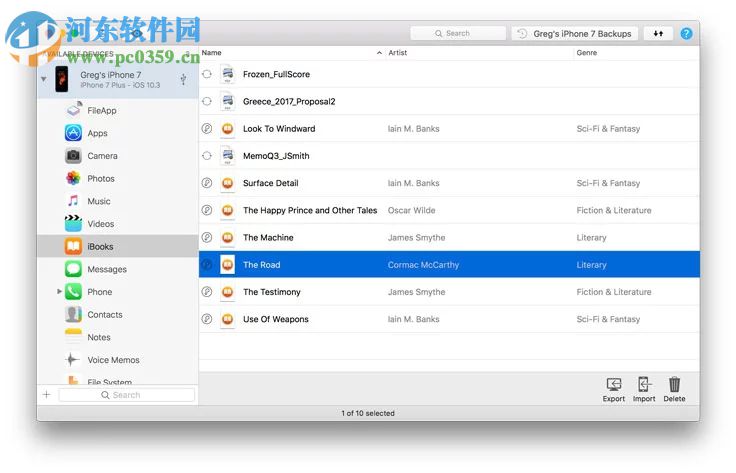Expand the Phone sidebar item
Image resolution: width=736 pixels, height=473 pixels.
pos(59,291)
